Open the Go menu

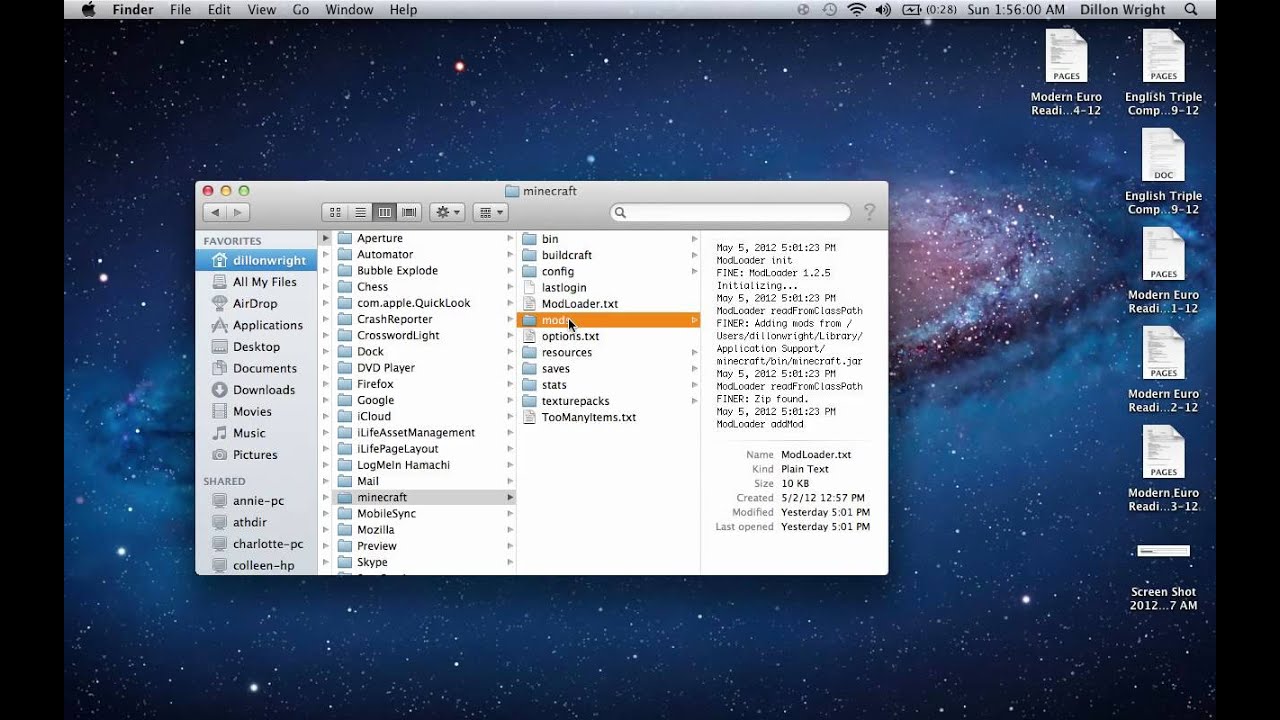300,9
